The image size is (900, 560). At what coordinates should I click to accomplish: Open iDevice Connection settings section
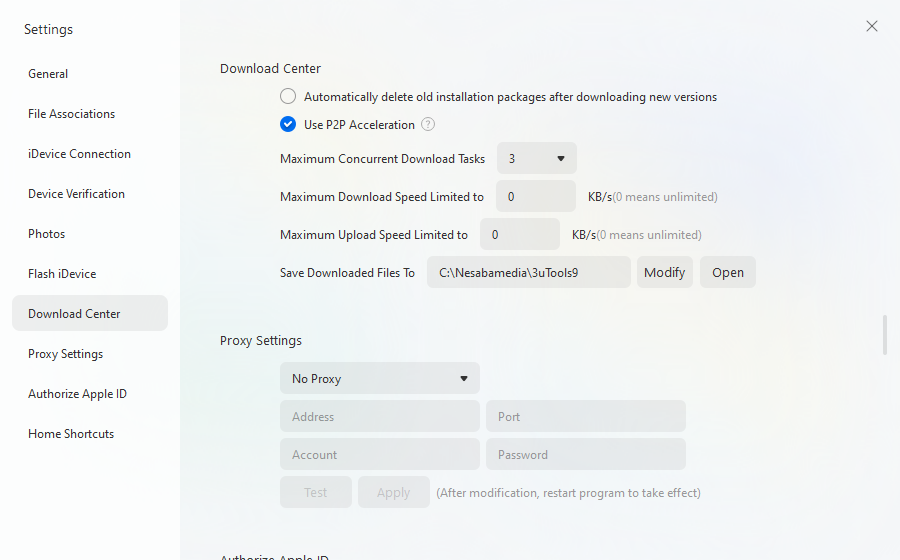[x=79, y=154]
